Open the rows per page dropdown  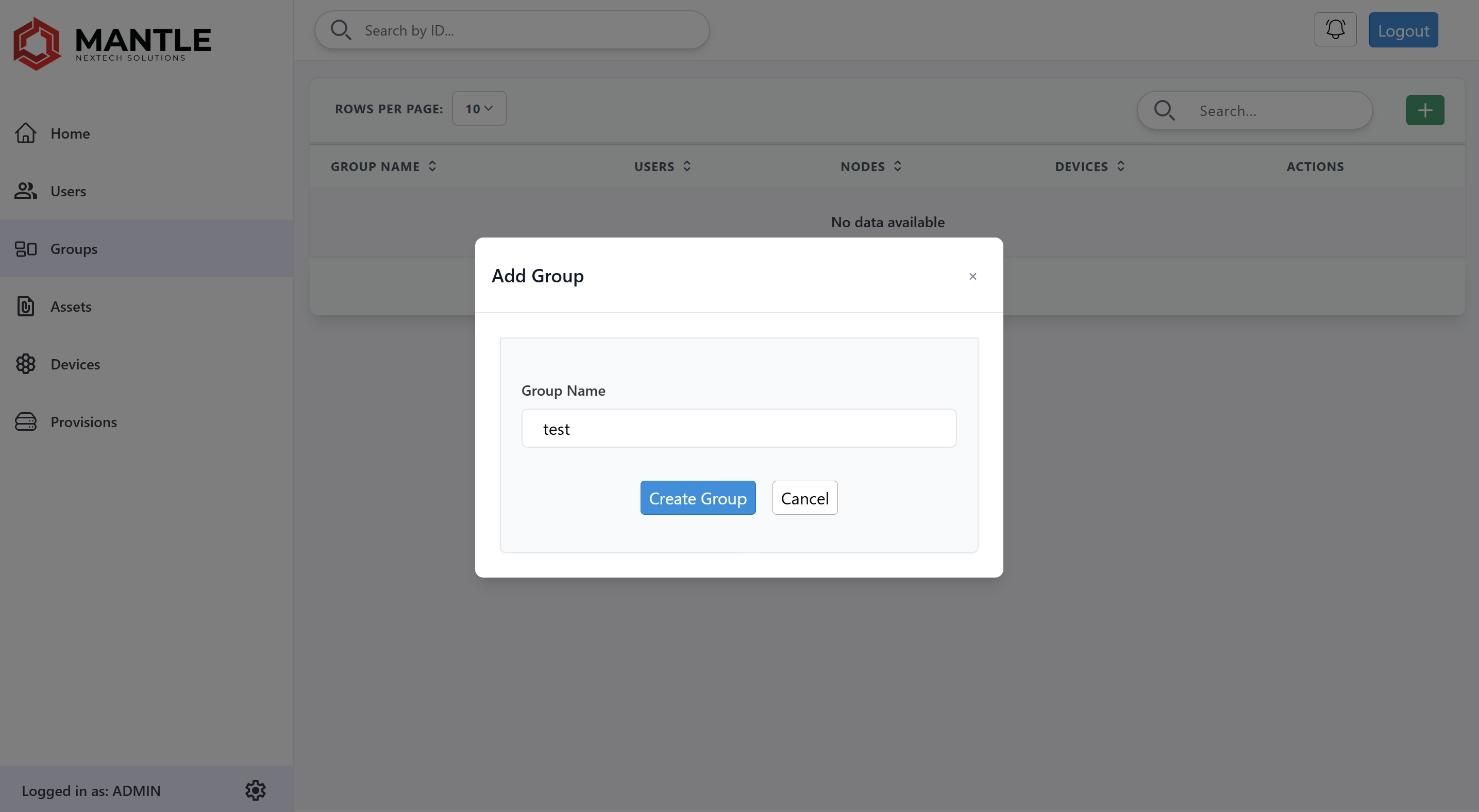(479, 109)
